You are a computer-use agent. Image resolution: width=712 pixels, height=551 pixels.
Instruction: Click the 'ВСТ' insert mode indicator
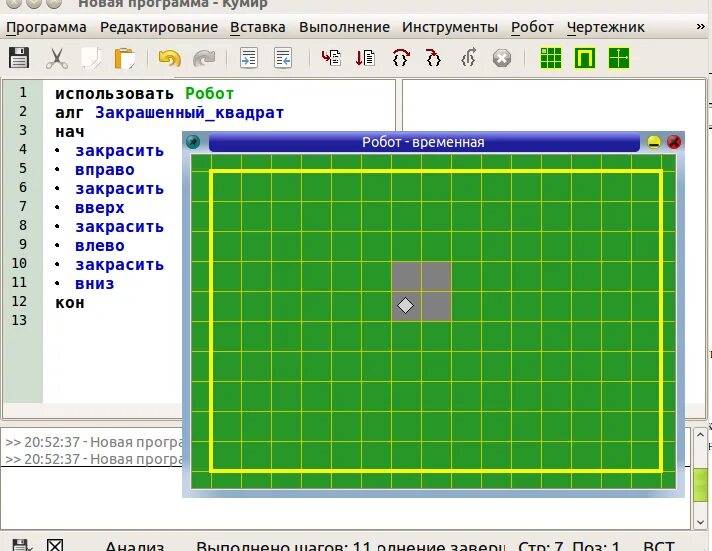tap(659, 546)
